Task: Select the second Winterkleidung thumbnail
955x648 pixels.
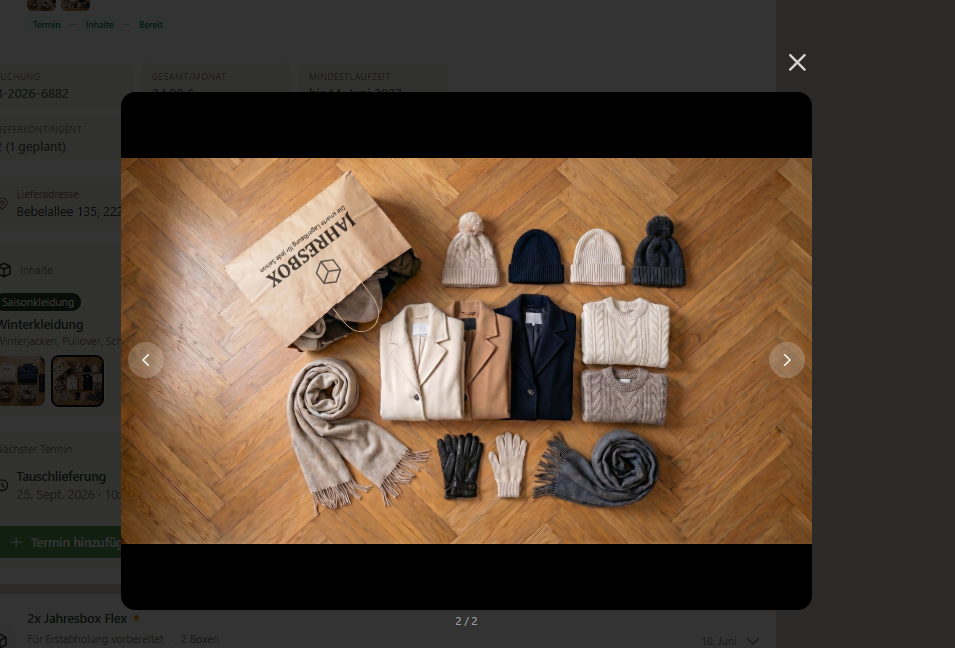Action: click(77, 381)
